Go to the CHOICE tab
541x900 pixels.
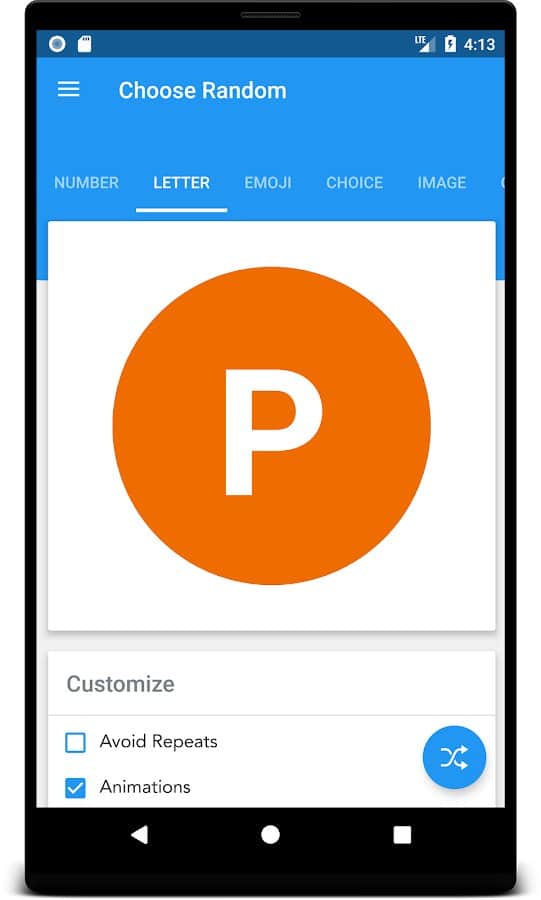[x=355, y=183]
